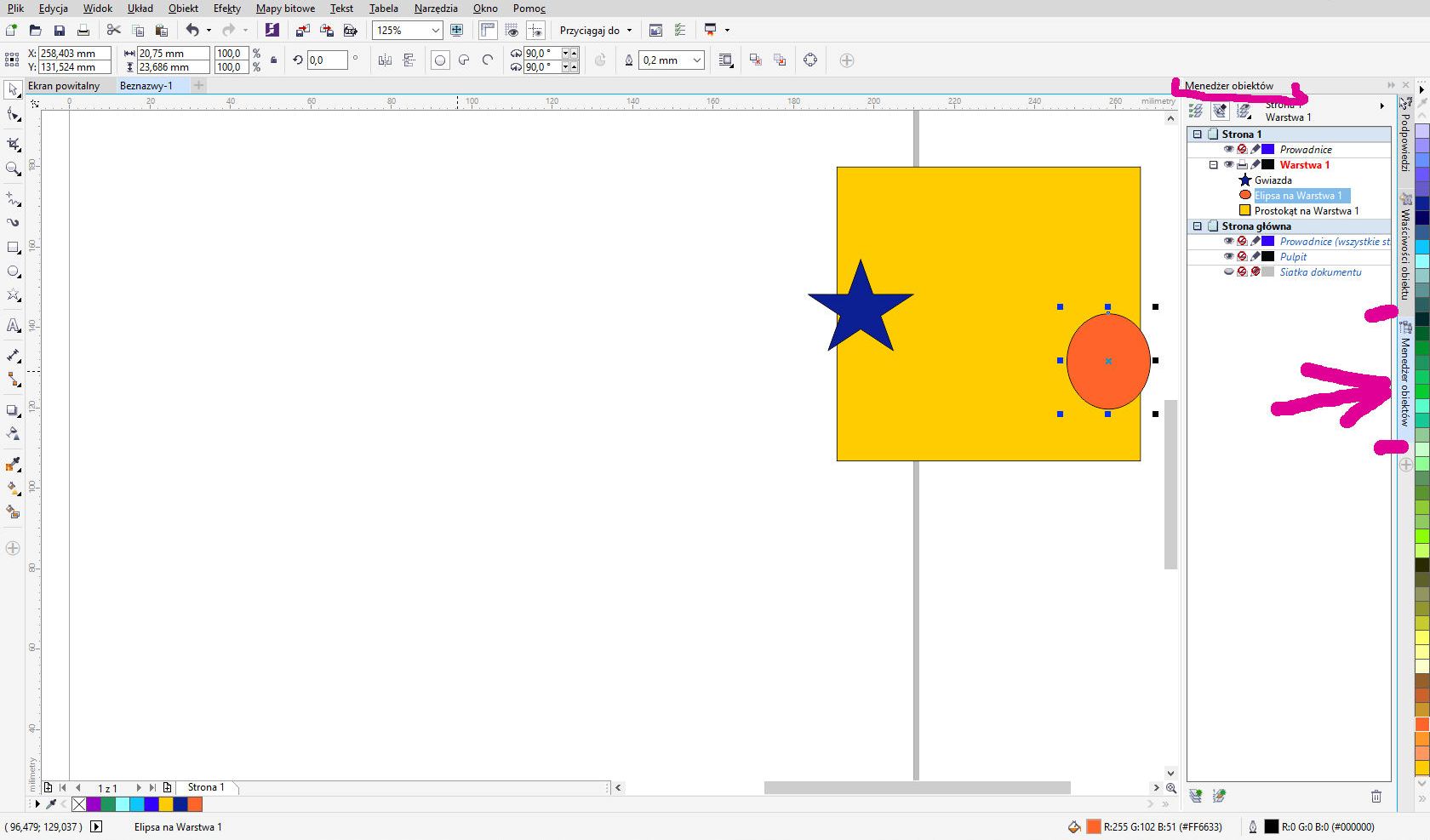Click the Save icon in toolbar
Screen dimensions: 1430x840
[60, 31]
